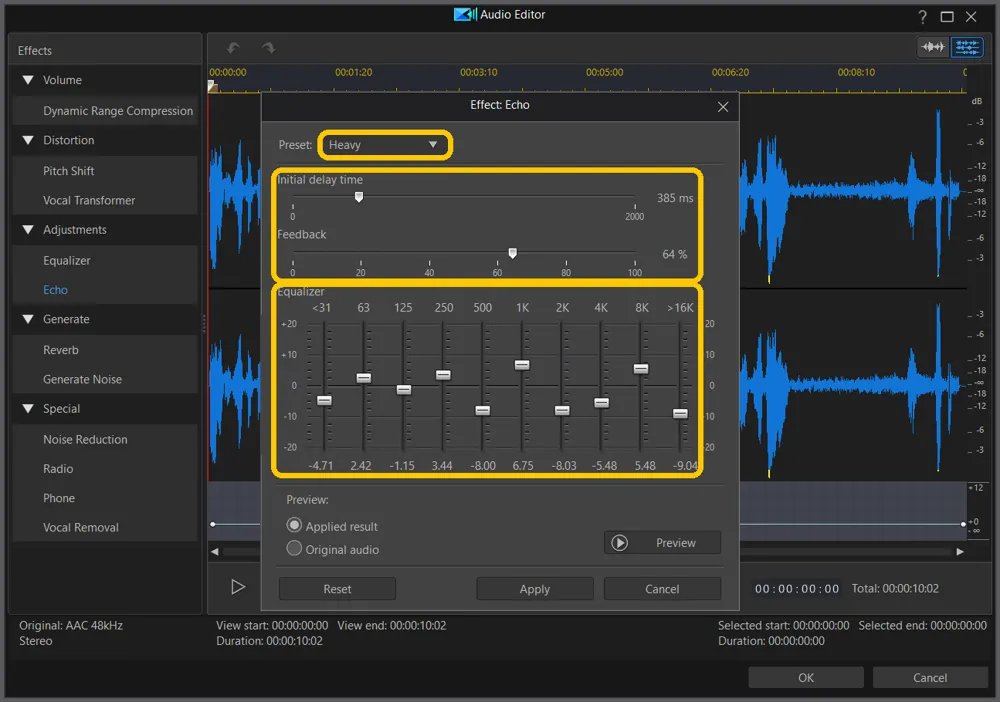Switch to mixer view icon

pos(967,47)
